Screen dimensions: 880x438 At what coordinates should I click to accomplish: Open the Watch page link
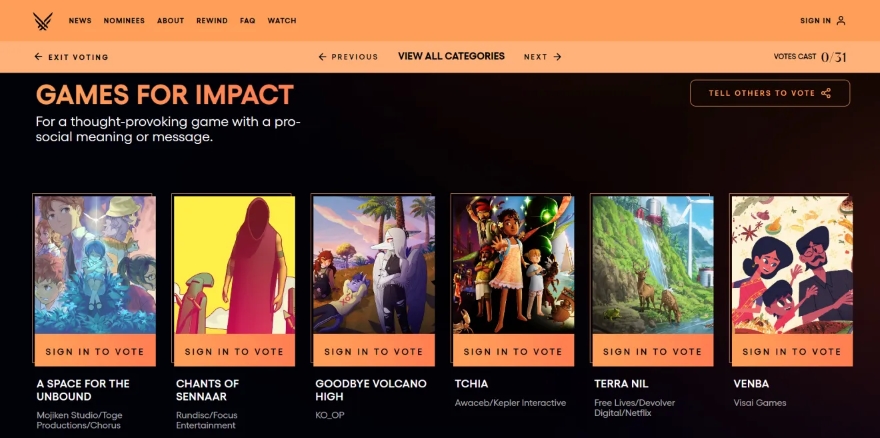[282, 21]
